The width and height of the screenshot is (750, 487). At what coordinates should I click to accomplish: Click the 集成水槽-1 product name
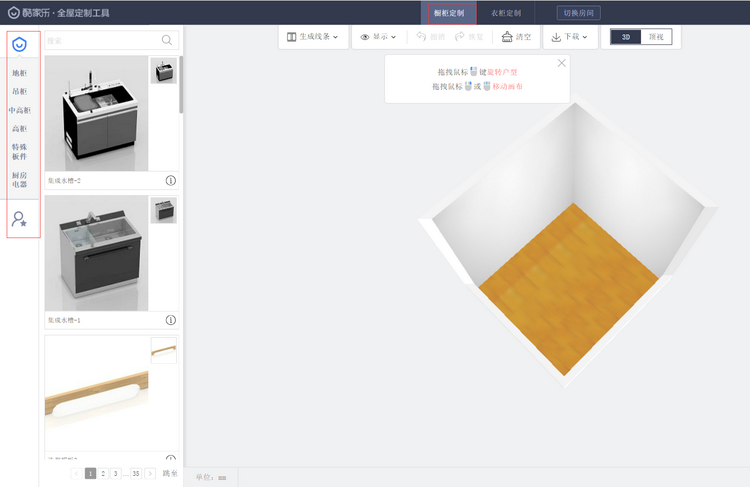tap(64, 321)
